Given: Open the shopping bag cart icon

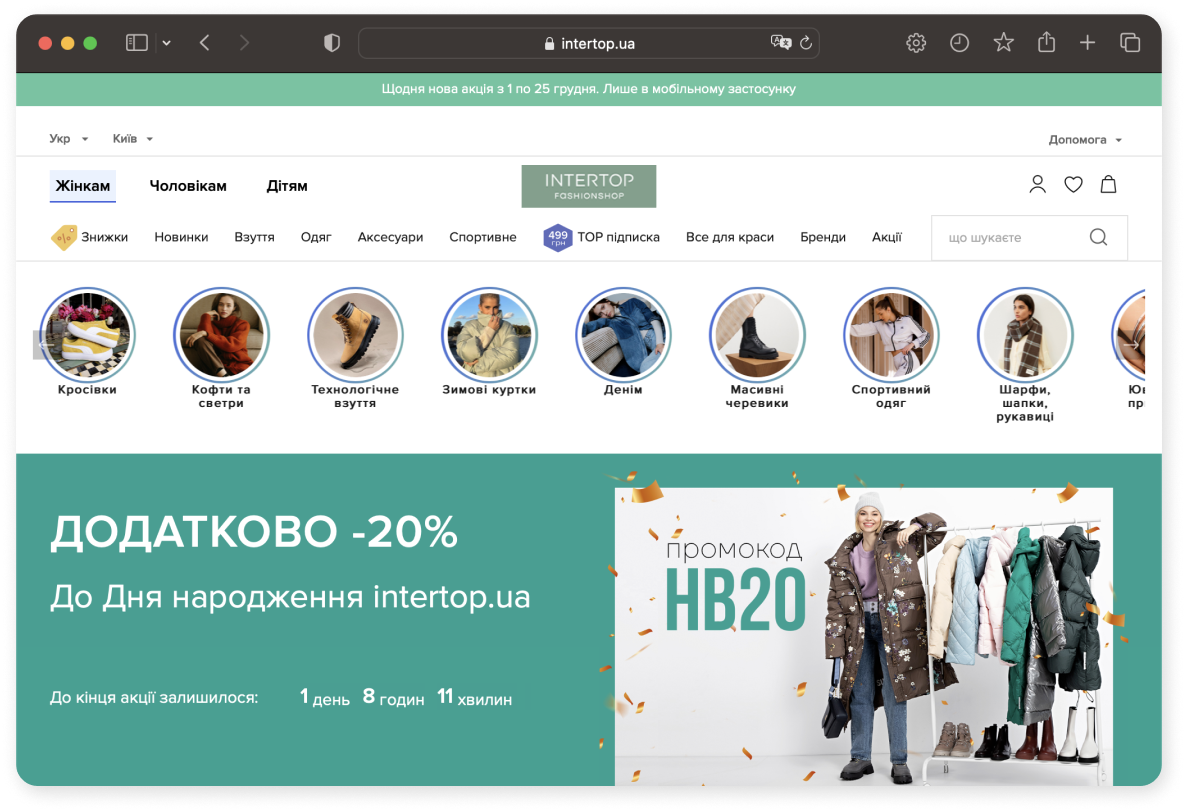Looking at the screenshot, I should (1108, 184).
